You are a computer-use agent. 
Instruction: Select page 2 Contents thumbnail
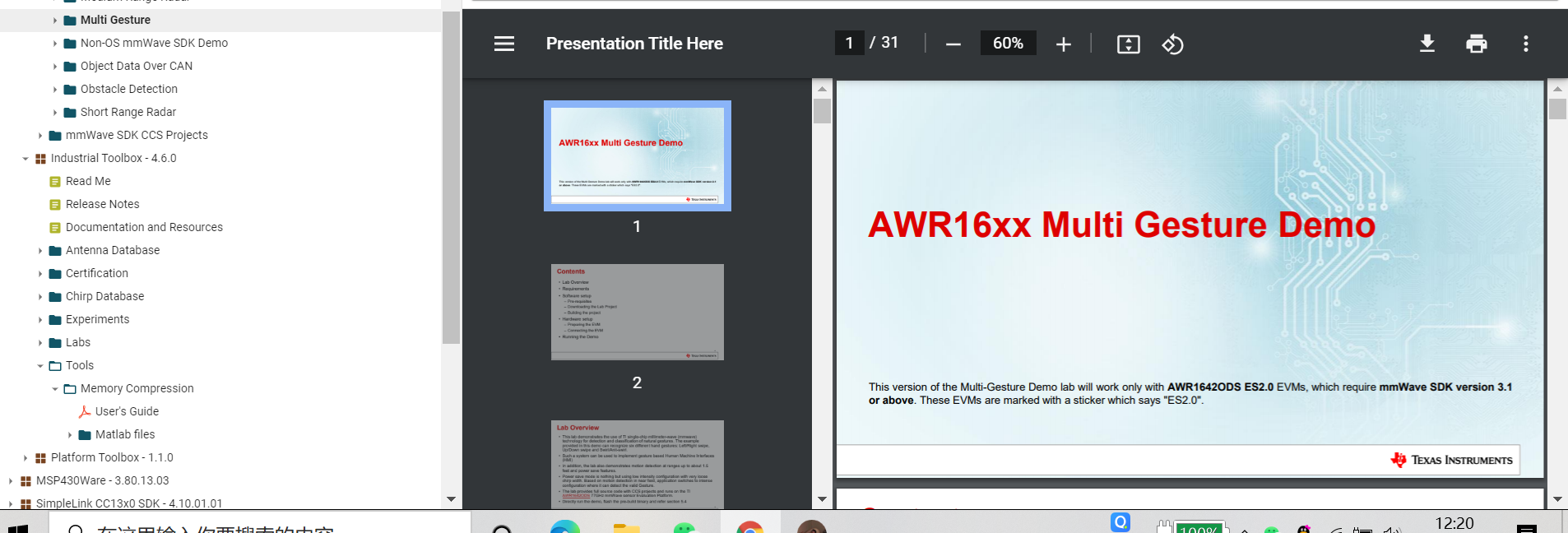(638, 312)
